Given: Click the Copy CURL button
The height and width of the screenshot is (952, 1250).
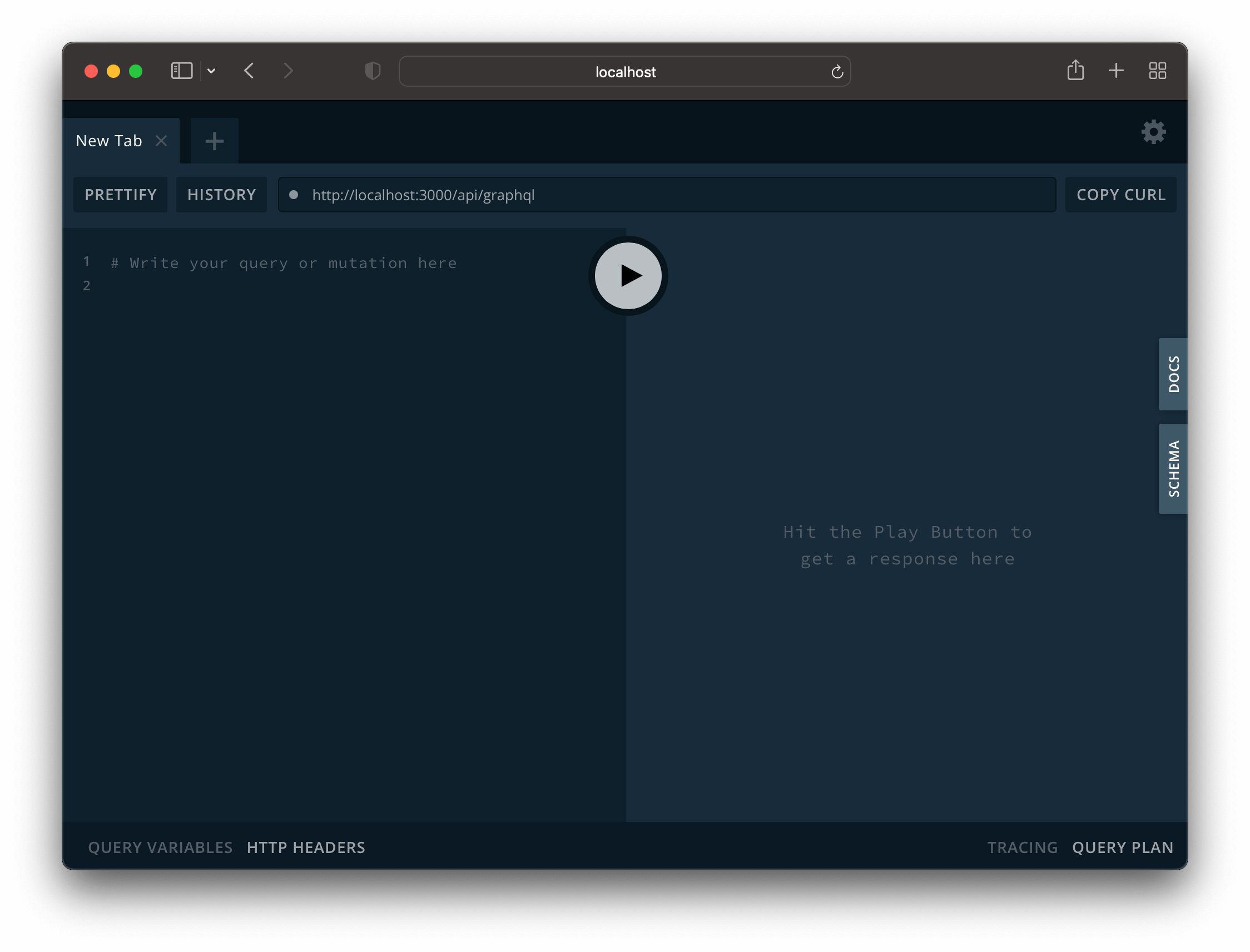Looking at the screenshot, I should click(x=1120, y=195).
